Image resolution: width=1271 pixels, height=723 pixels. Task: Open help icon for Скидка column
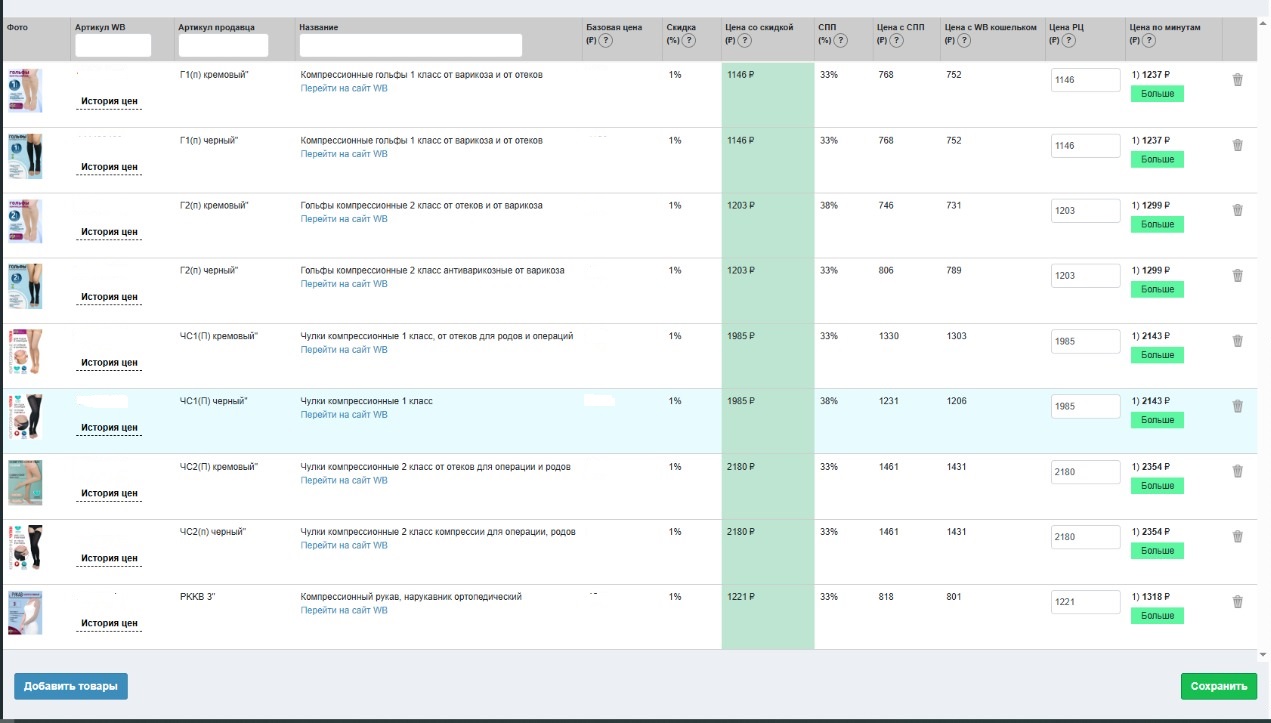[x=689, y=41]
